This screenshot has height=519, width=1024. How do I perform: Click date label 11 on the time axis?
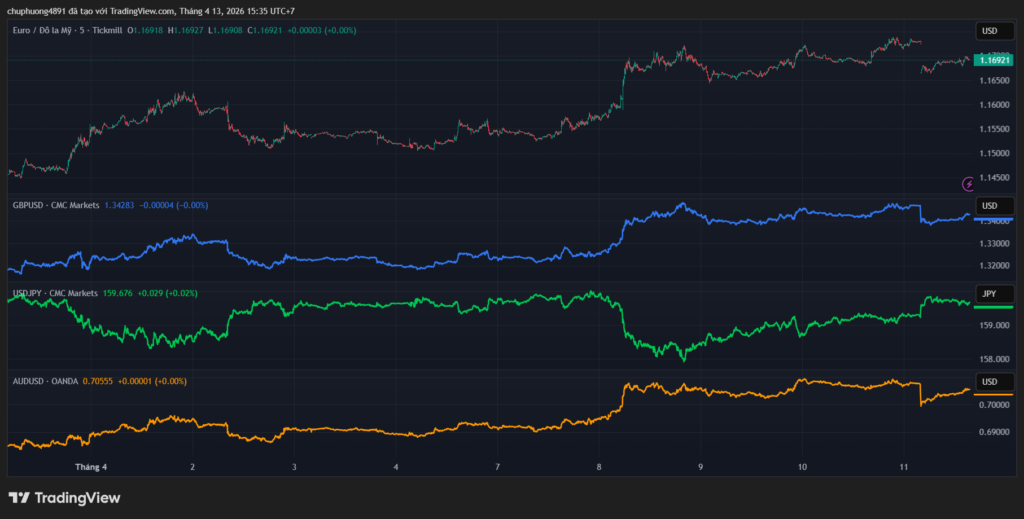pos(904,466)
